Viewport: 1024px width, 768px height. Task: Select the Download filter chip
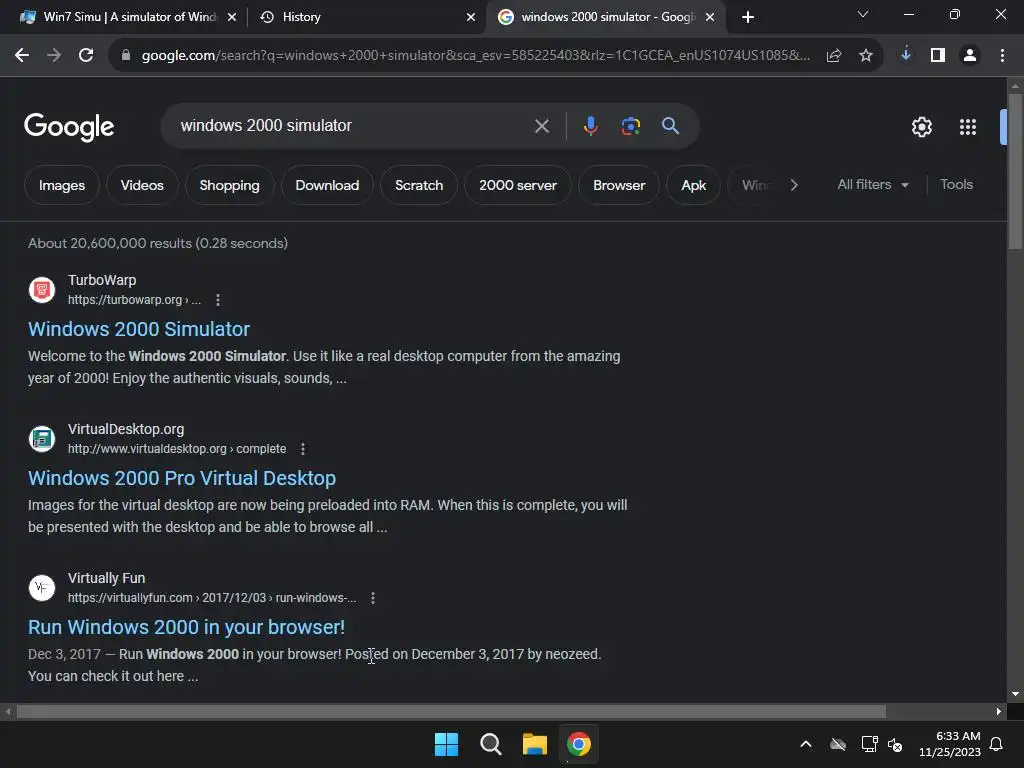(327, 185)
